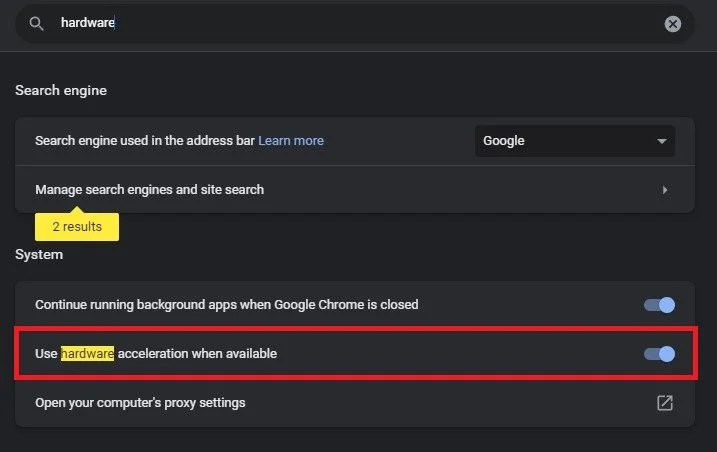The height and width of the screenshot is (452, 717).
Task: Click the "Google" text in the search engine selector
Action: pos(504,141)
